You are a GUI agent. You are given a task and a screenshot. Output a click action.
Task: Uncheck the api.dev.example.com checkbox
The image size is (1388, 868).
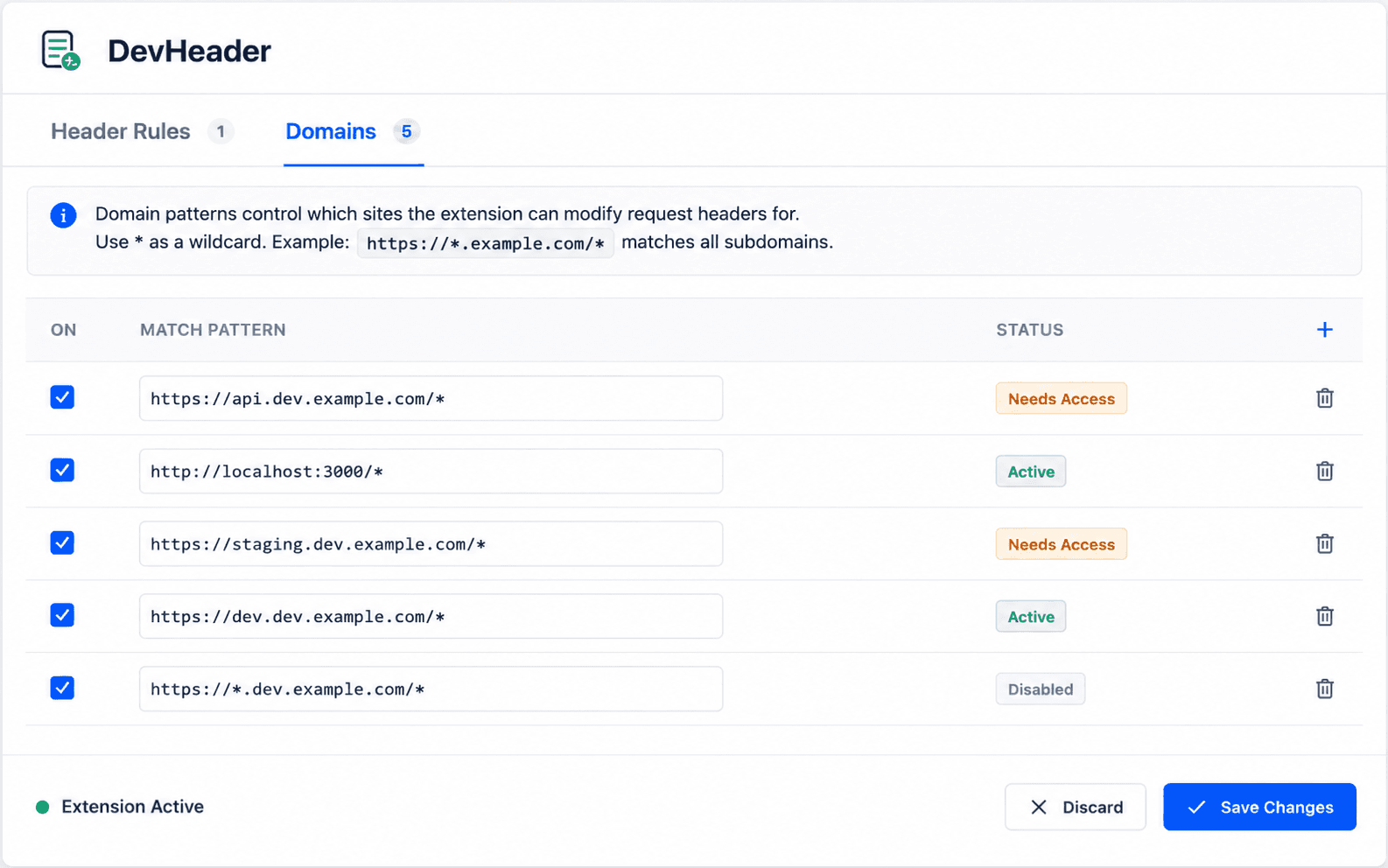click(x=62, y=397)
